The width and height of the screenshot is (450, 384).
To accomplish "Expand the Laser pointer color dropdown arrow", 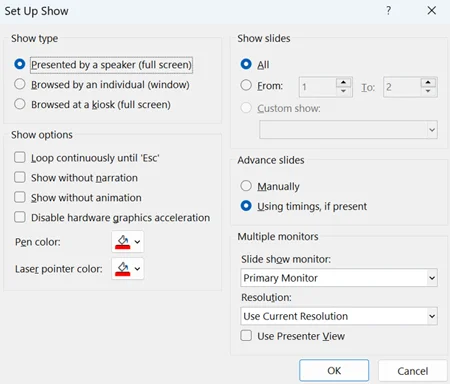I will [x=137, y=269].
